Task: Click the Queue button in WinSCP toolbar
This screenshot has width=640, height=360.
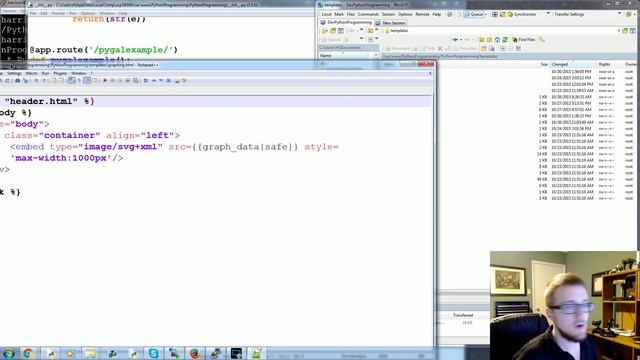Action: (x=473, y=14)
